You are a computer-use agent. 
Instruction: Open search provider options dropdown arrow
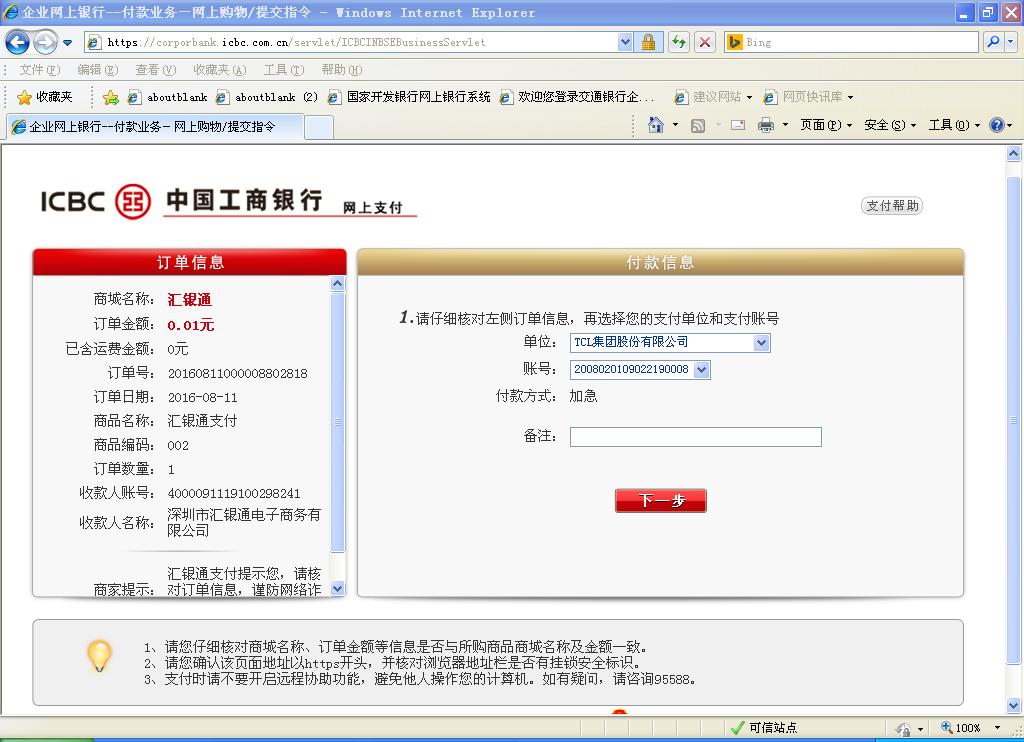(1011, 42)
